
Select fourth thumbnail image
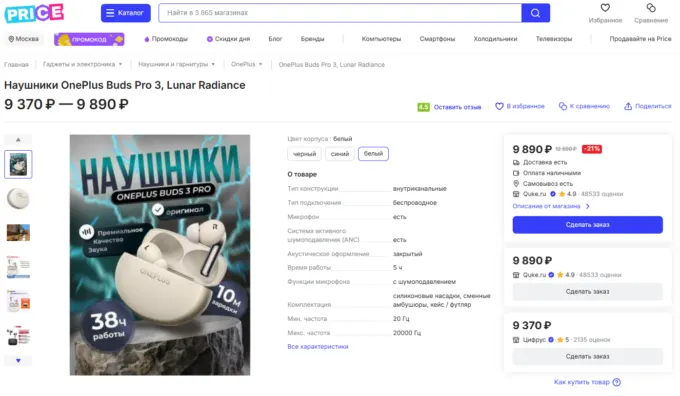pos(18,267)
